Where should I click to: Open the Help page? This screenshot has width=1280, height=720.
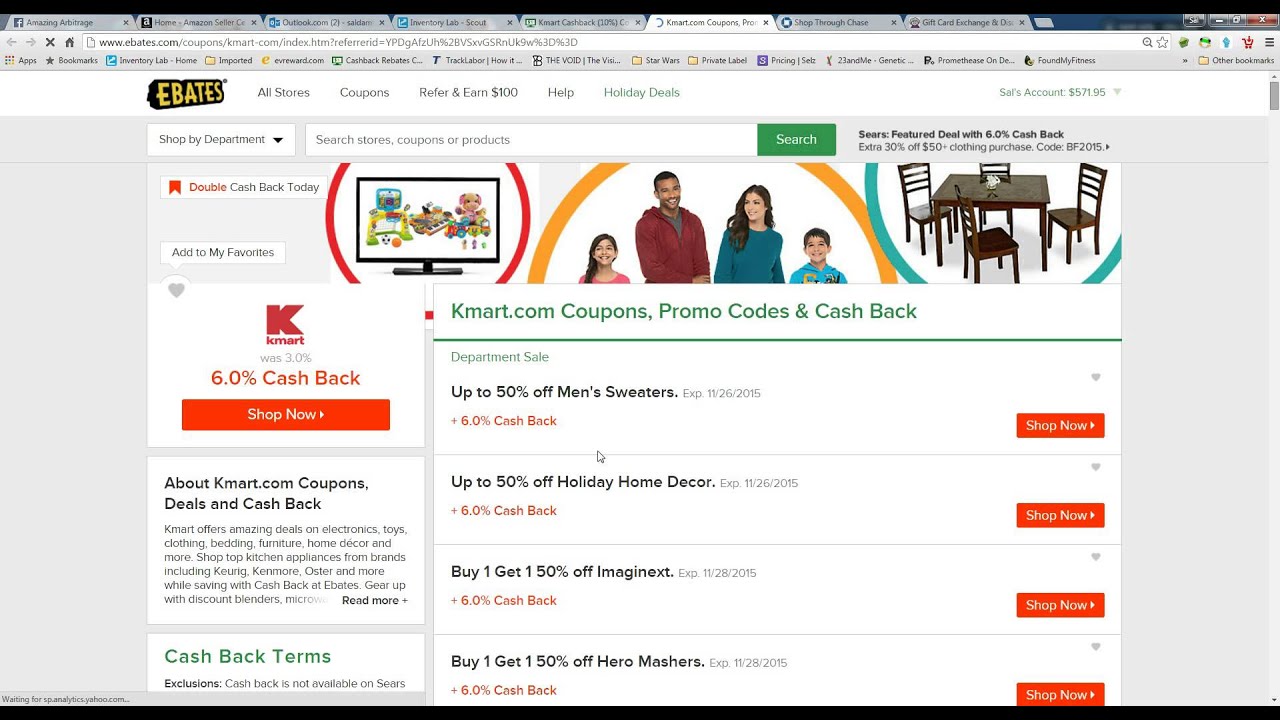(x=561, y=92)
